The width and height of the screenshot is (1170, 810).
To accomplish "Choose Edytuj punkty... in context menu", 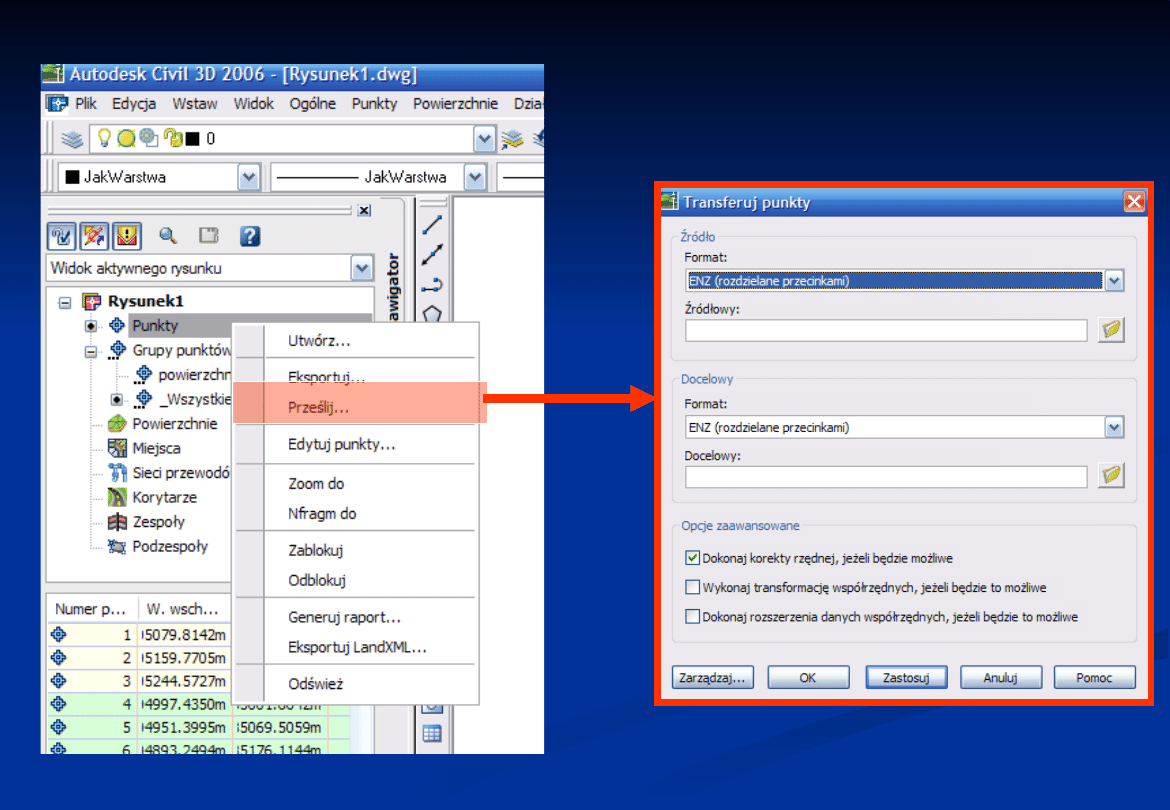I will coord(342,445).
